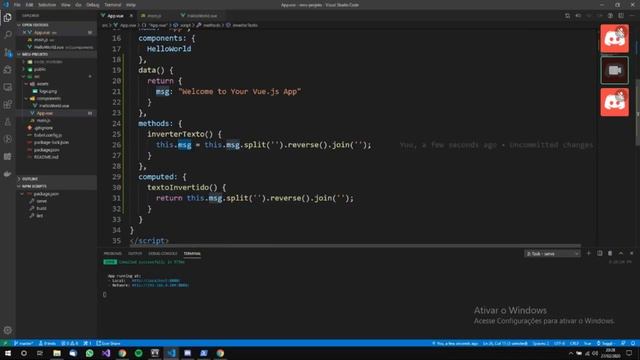Kill terminal with the trash icon
This screenshot has width=640, height=360.
coord(610,253)
